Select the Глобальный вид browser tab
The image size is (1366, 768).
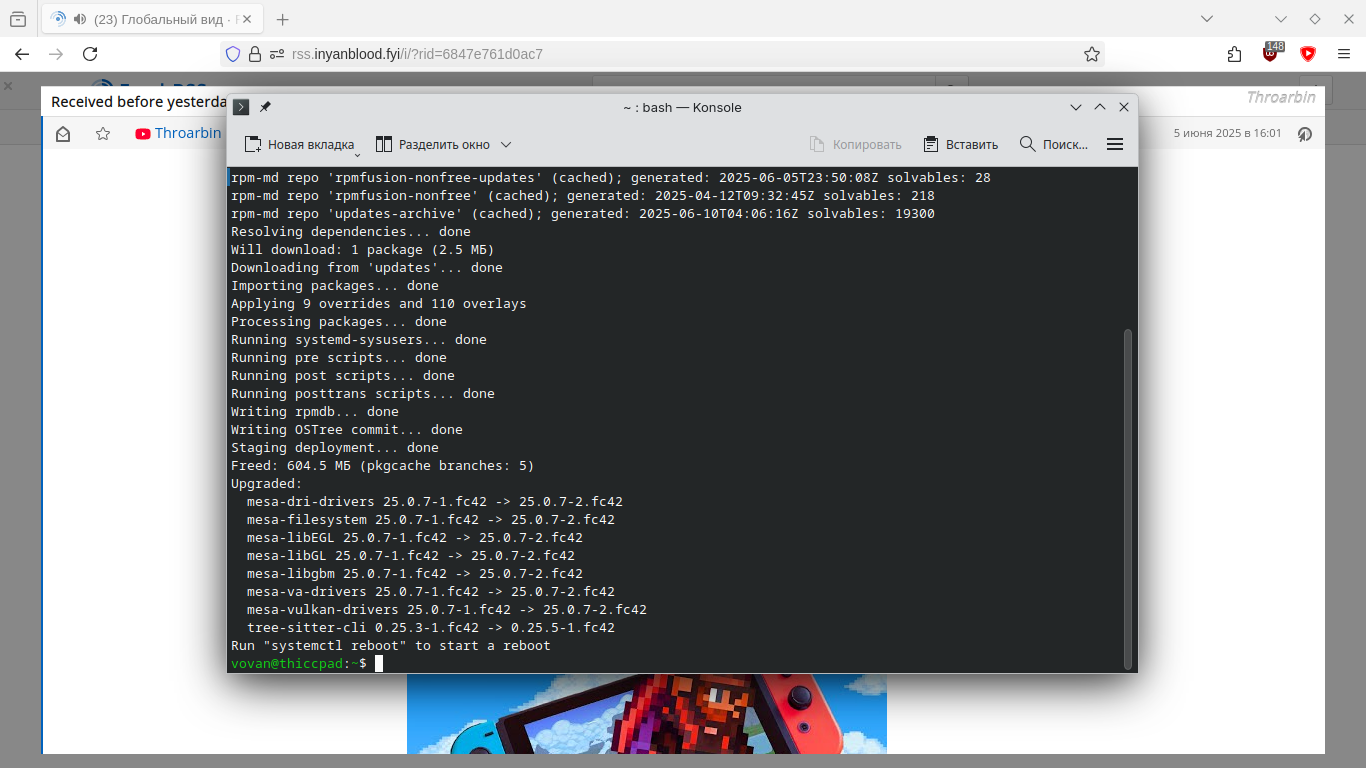(x=153, y=19)
